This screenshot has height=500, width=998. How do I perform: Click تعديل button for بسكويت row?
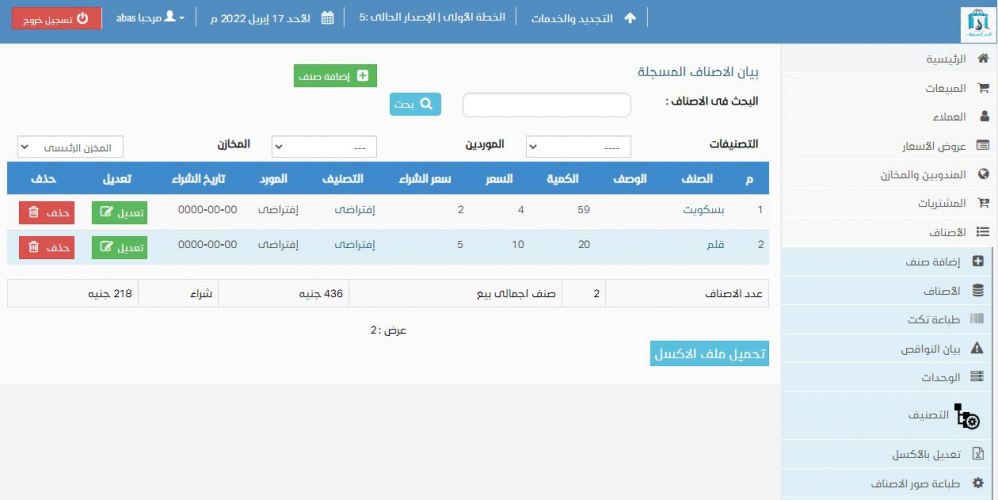(119, 212)
